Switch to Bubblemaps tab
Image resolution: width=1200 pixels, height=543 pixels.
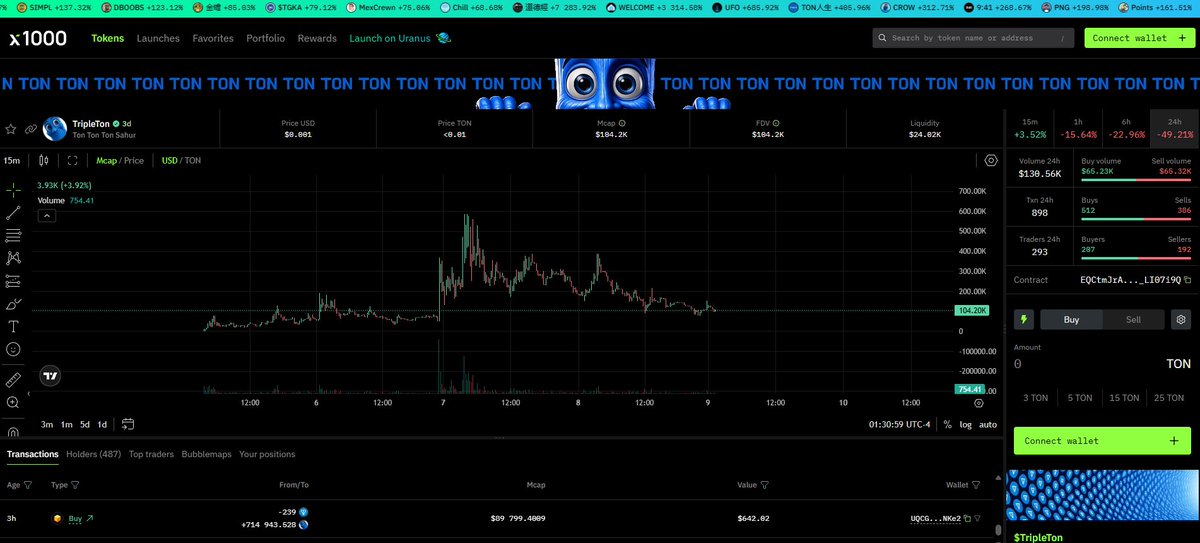coord(206,454)
